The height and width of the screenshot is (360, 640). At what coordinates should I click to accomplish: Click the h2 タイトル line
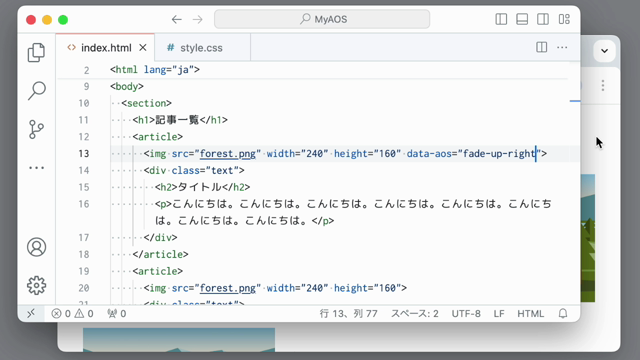[202, 187]
